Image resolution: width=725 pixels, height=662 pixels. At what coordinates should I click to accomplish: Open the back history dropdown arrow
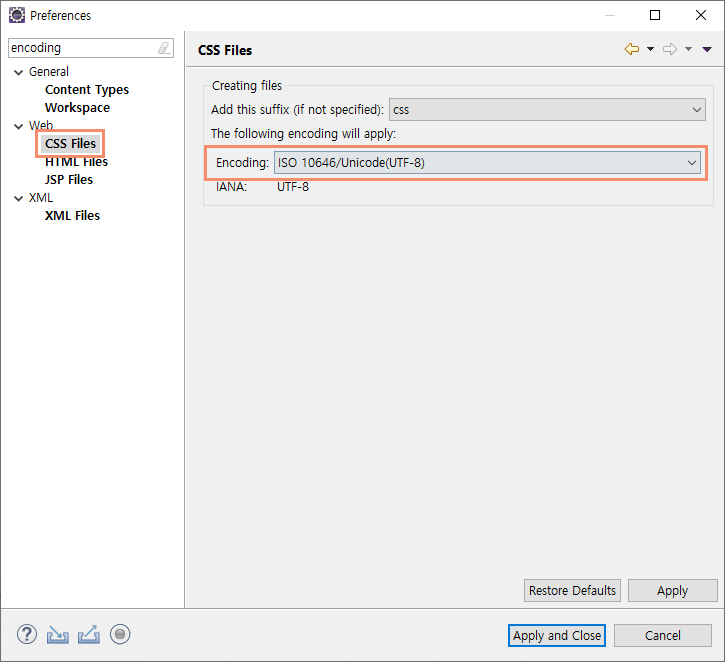(x=650, y=49)
